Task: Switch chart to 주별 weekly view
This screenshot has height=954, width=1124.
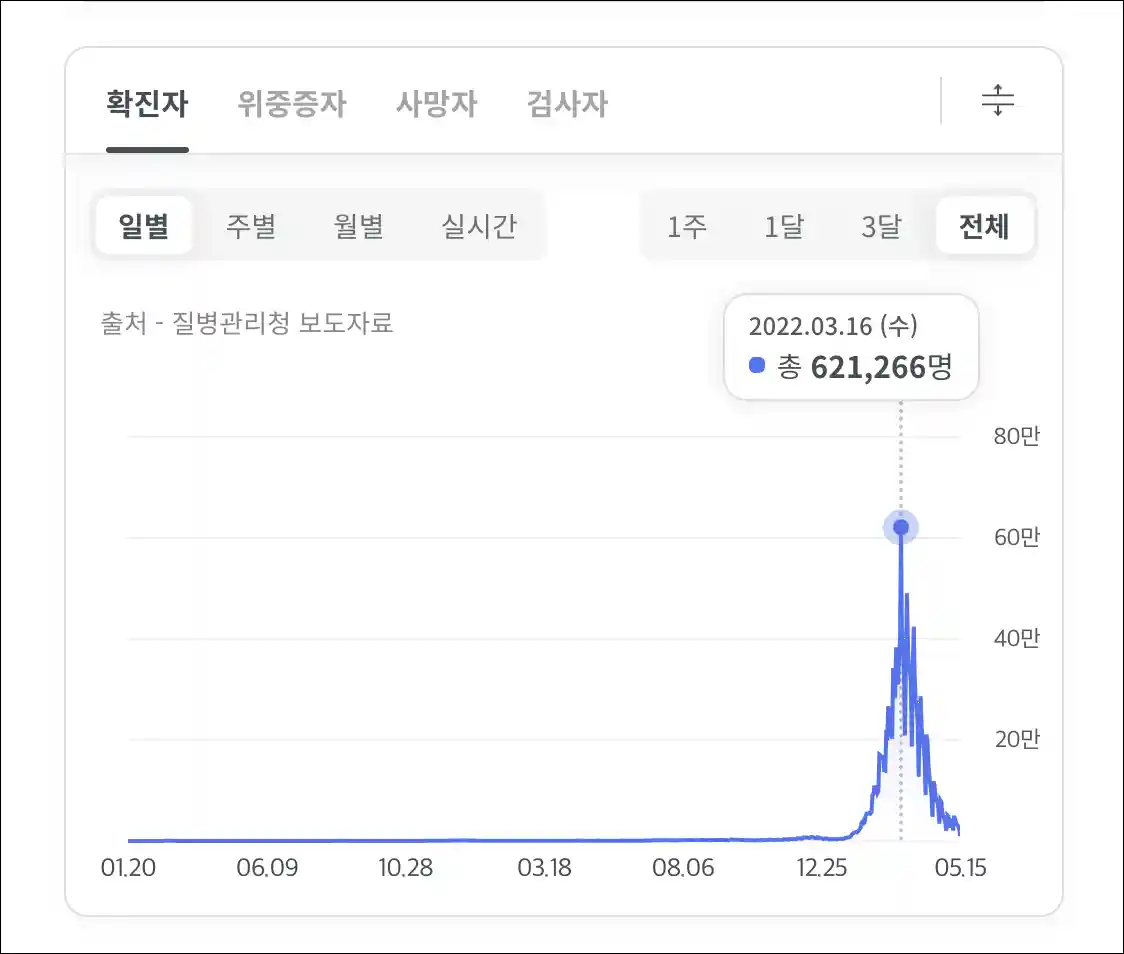Action: point(250,226)
